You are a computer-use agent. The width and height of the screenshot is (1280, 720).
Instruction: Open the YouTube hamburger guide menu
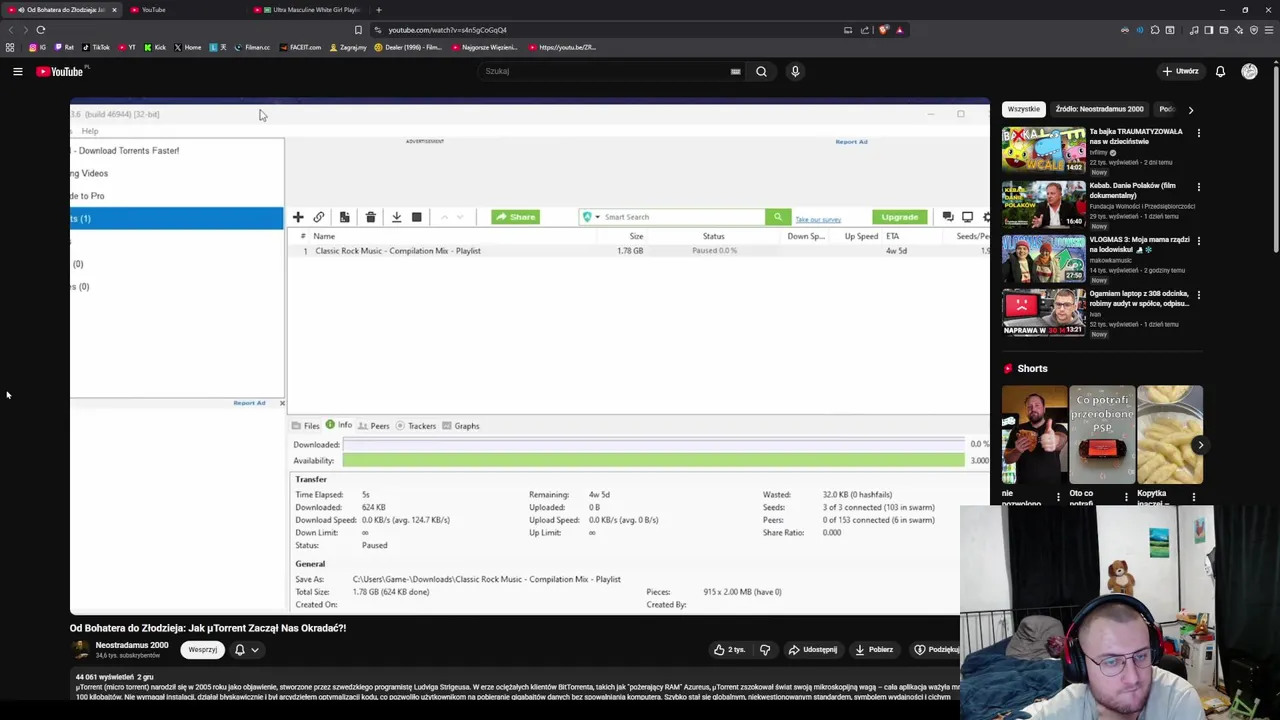tap(17, 71)
